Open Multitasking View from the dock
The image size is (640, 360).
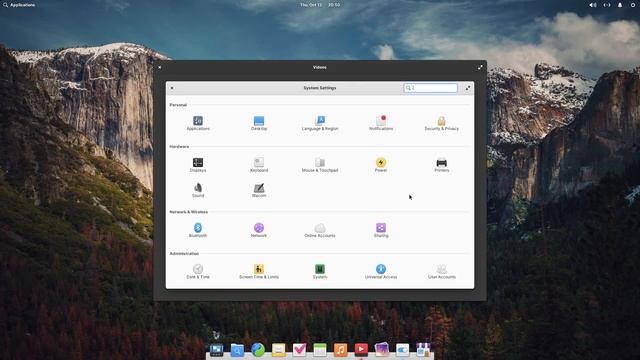[x=216, y=350]
